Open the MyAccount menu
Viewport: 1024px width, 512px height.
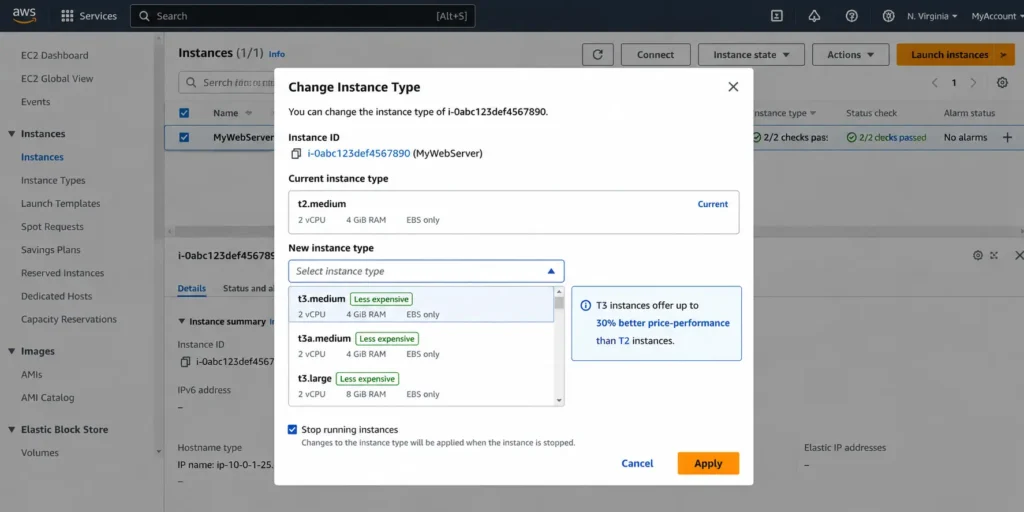point(996,16)
